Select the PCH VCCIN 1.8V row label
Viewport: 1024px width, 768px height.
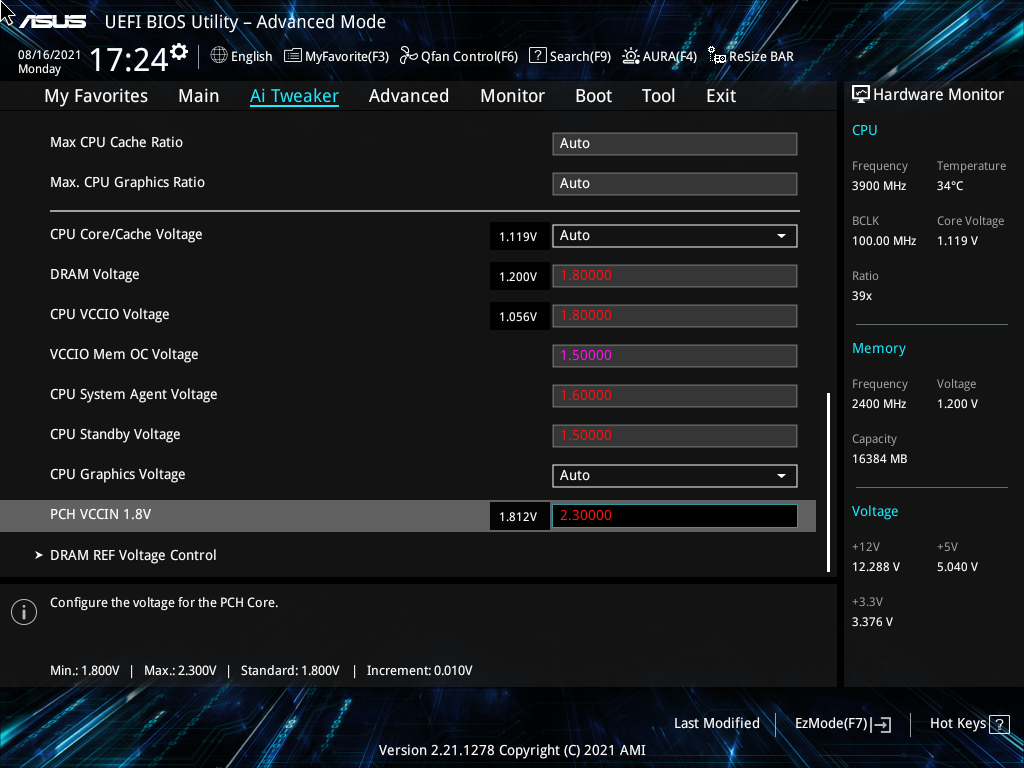point(101,515)
